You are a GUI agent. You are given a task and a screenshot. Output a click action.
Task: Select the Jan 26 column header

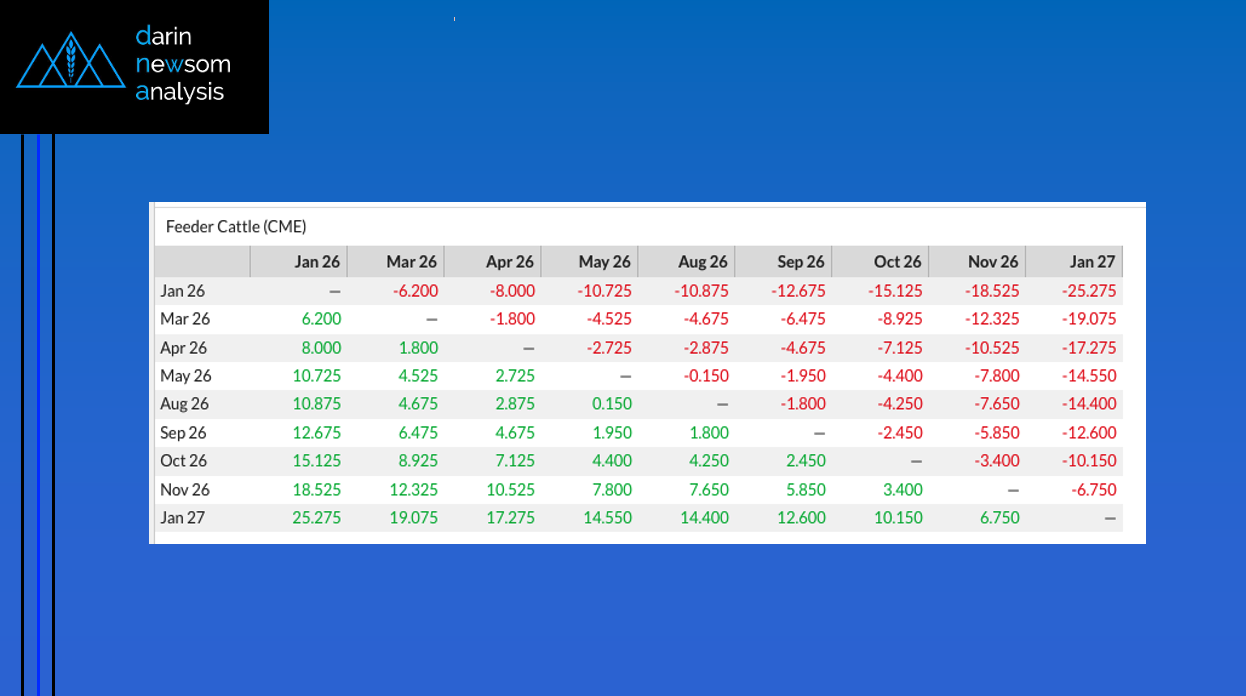[x=317, y=262]
